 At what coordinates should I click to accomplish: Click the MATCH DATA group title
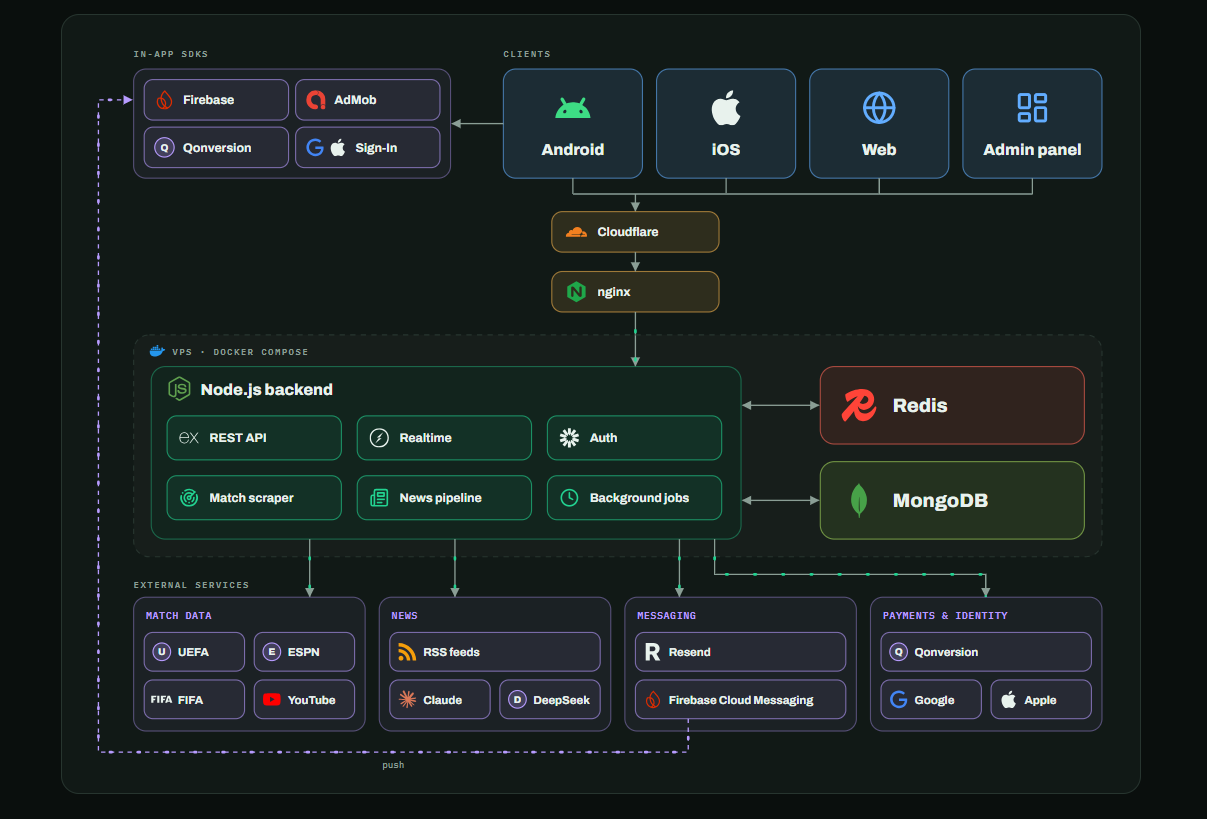(x=178, y=616)
